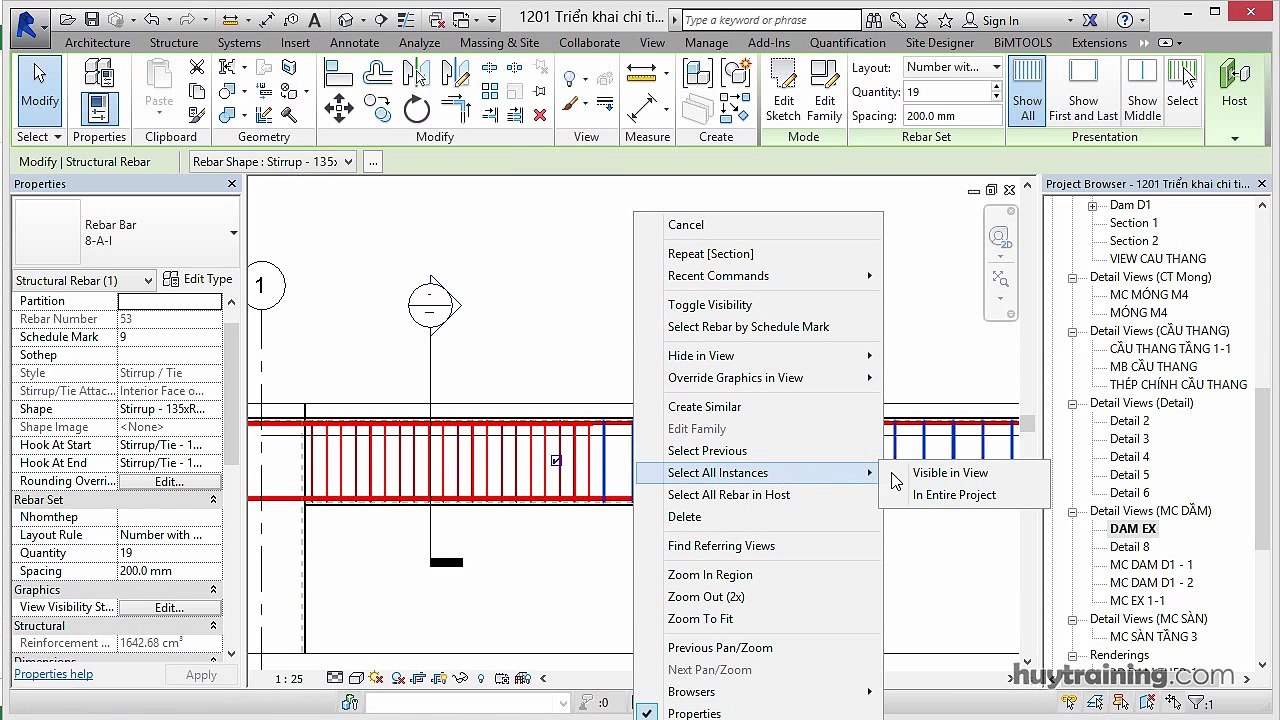Click the Help question mark icon

(x=1124, y=20)
